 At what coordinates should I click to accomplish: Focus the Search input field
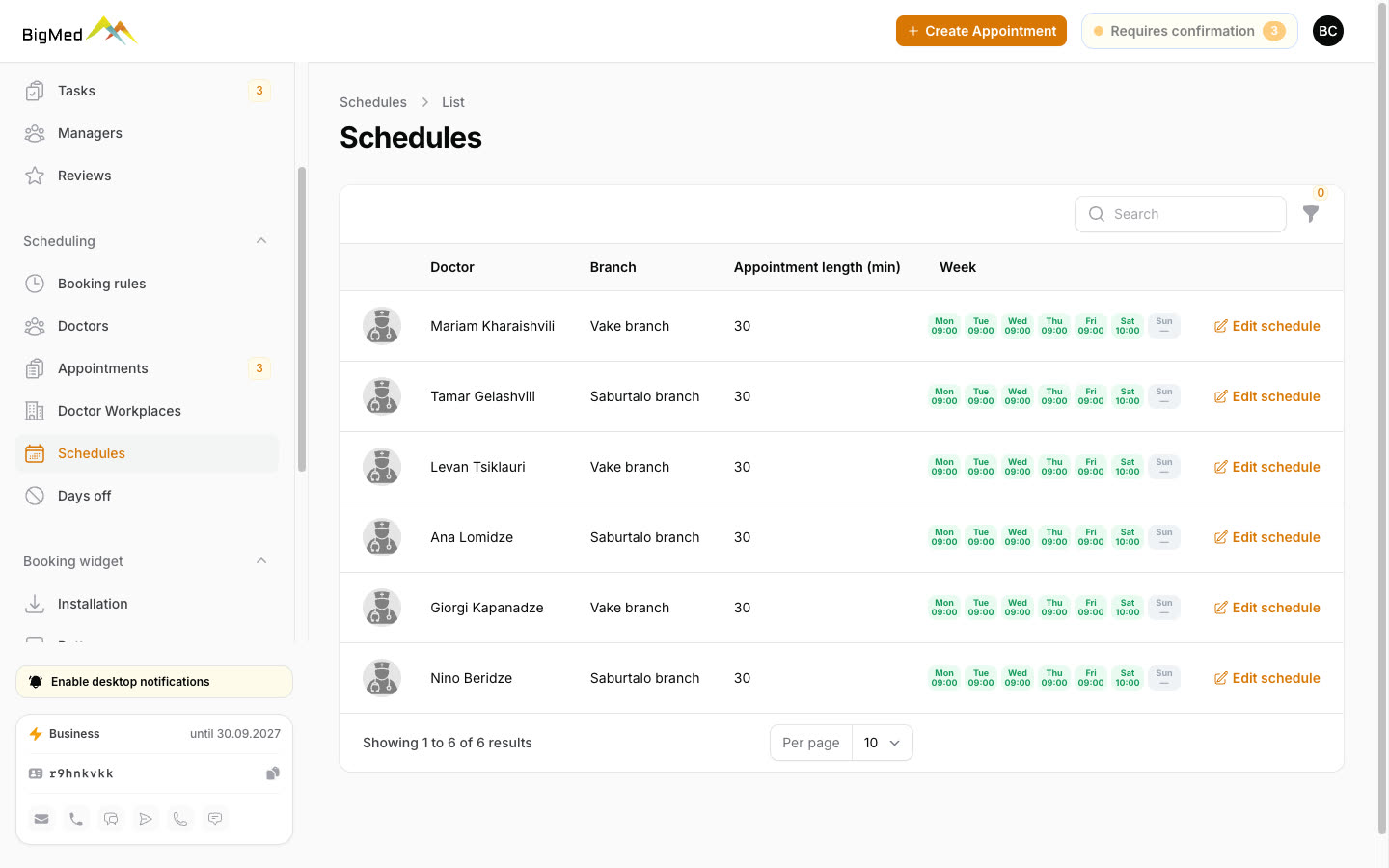coord(1181,214)
